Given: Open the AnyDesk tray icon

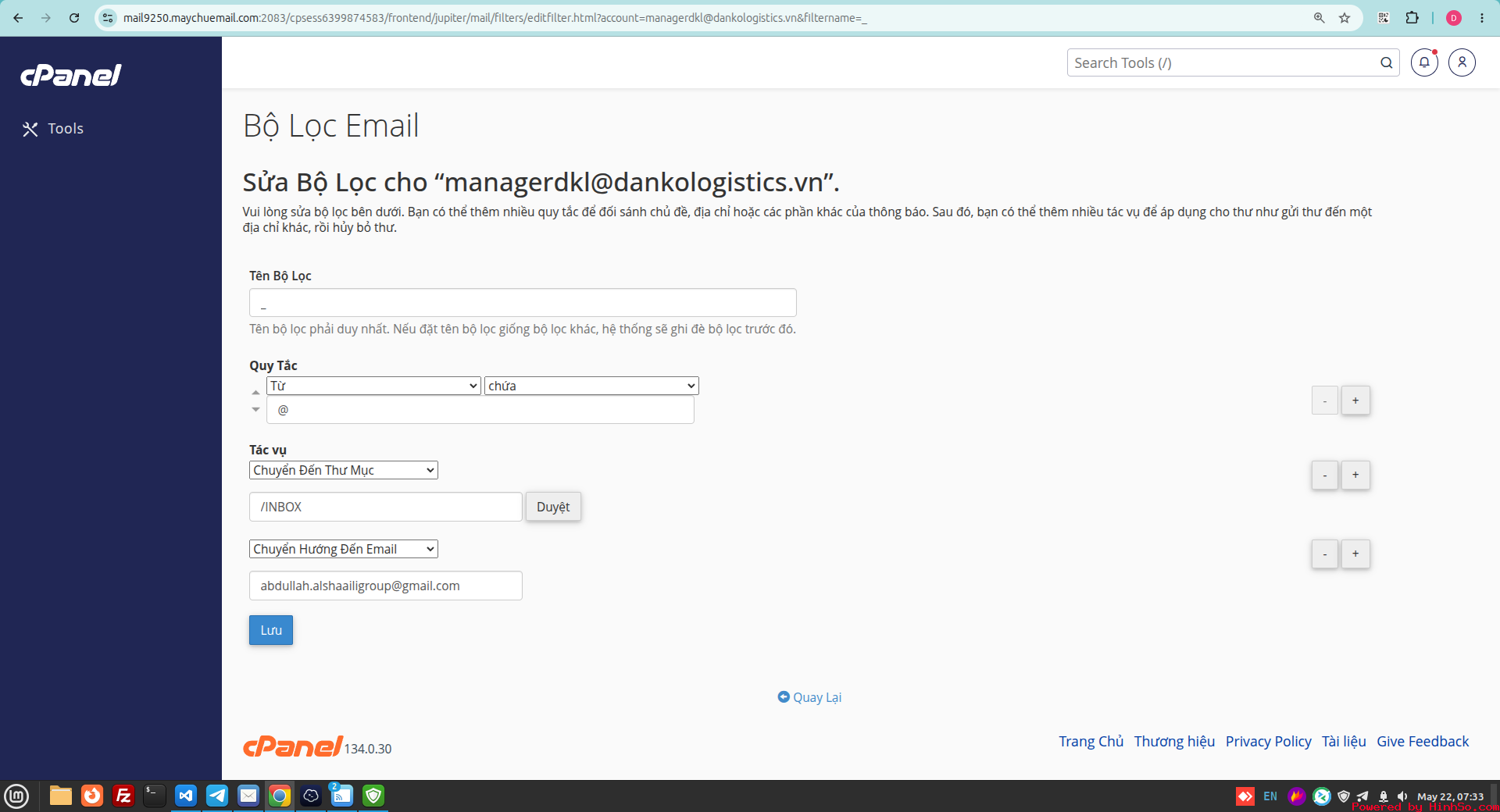Looking at the screenshot, I should point(1245,796).
